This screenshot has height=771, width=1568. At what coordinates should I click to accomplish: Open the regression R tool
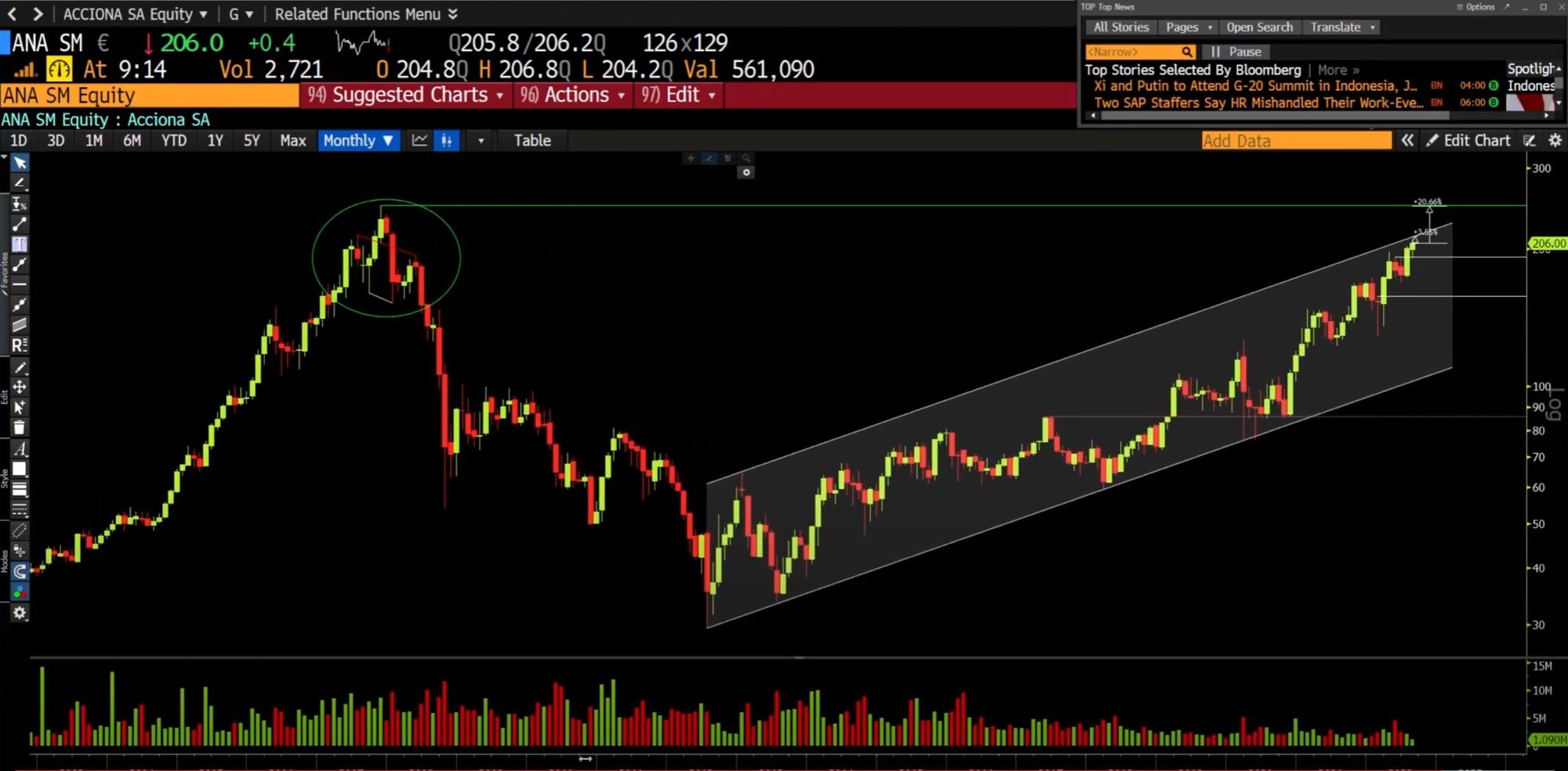[20, 346]
